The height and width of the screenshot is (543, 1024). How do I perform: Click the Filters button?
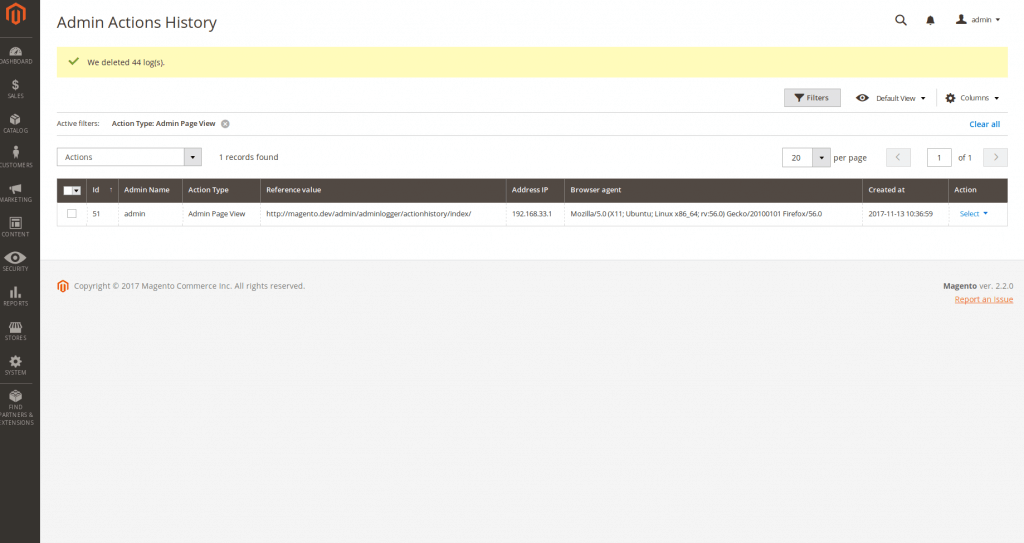tap(811, 98)
